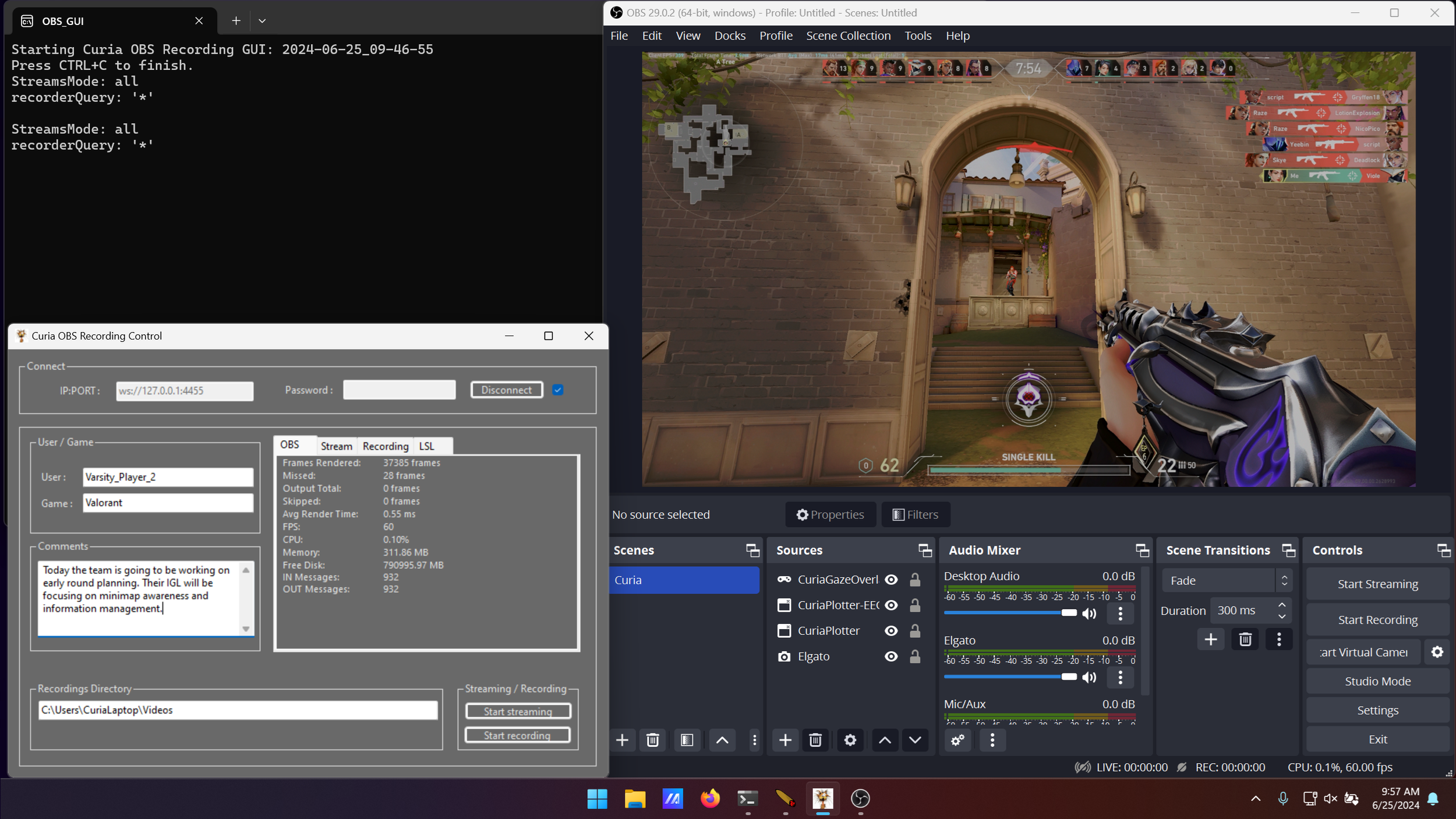Screen dimensions: 1456x819
Task: Add a new source with plus icon
Action: point(785,740)
